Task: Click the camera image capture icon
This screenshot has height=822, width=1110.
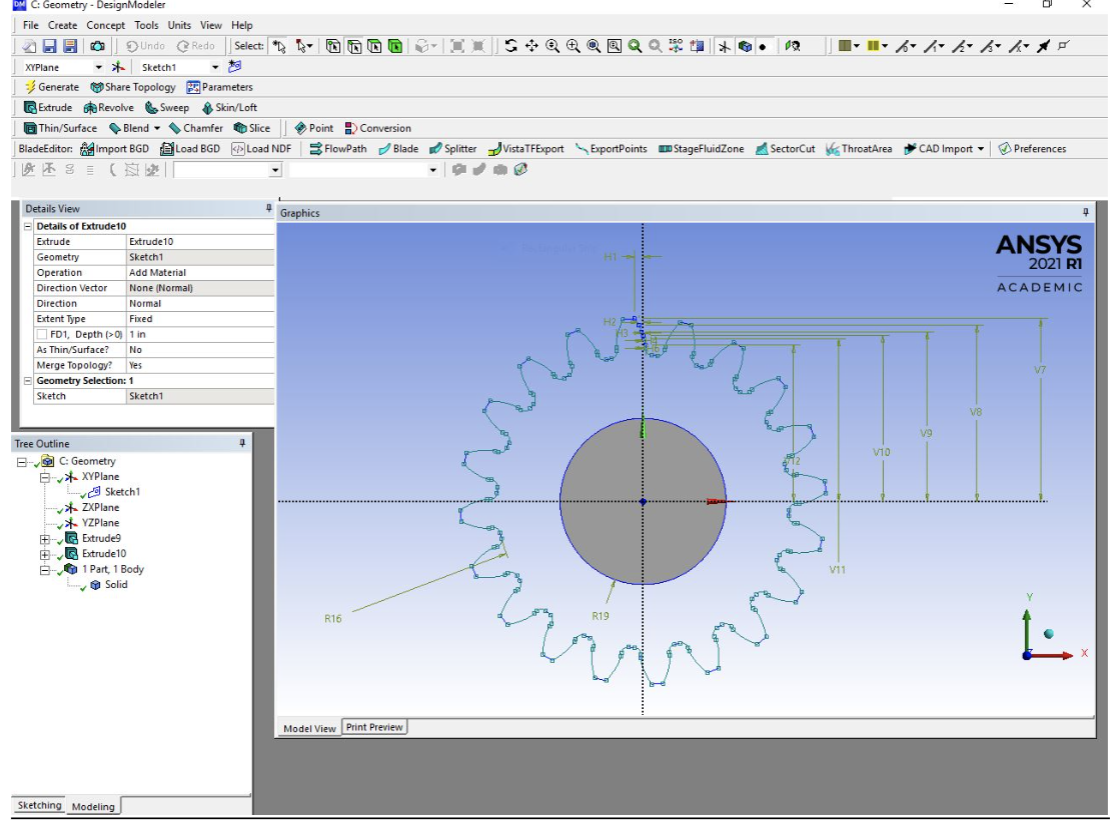Action: pos(97,46)
